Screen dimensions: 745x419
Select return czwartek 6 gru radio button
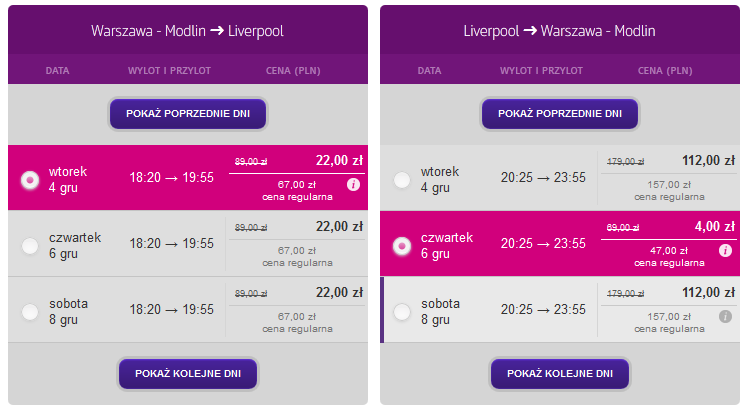402,246
